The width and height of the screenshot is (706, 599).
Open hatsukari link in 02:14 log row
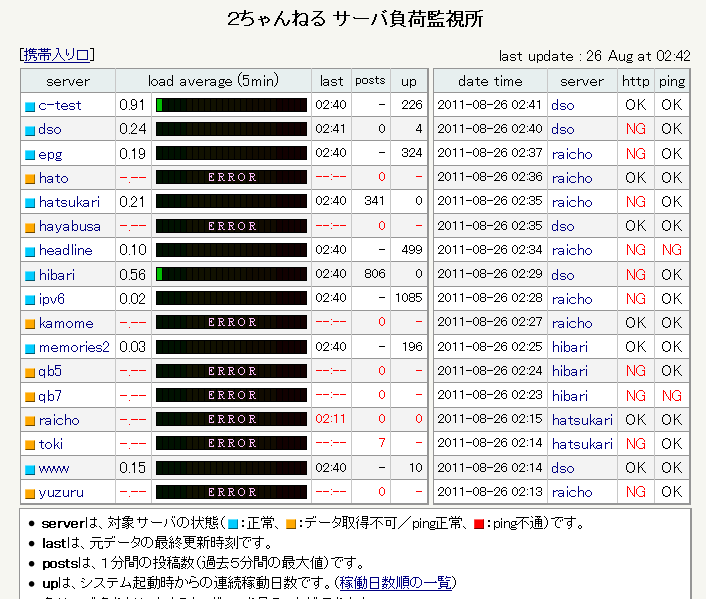pos(582,444)
